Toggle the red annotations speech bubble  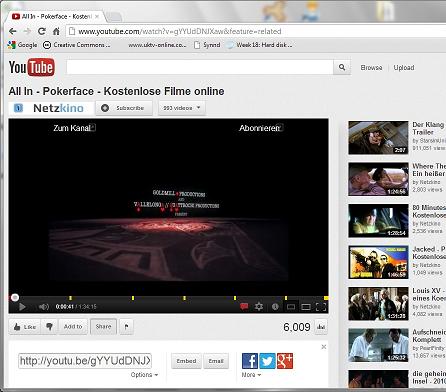(x=244, y=307)
